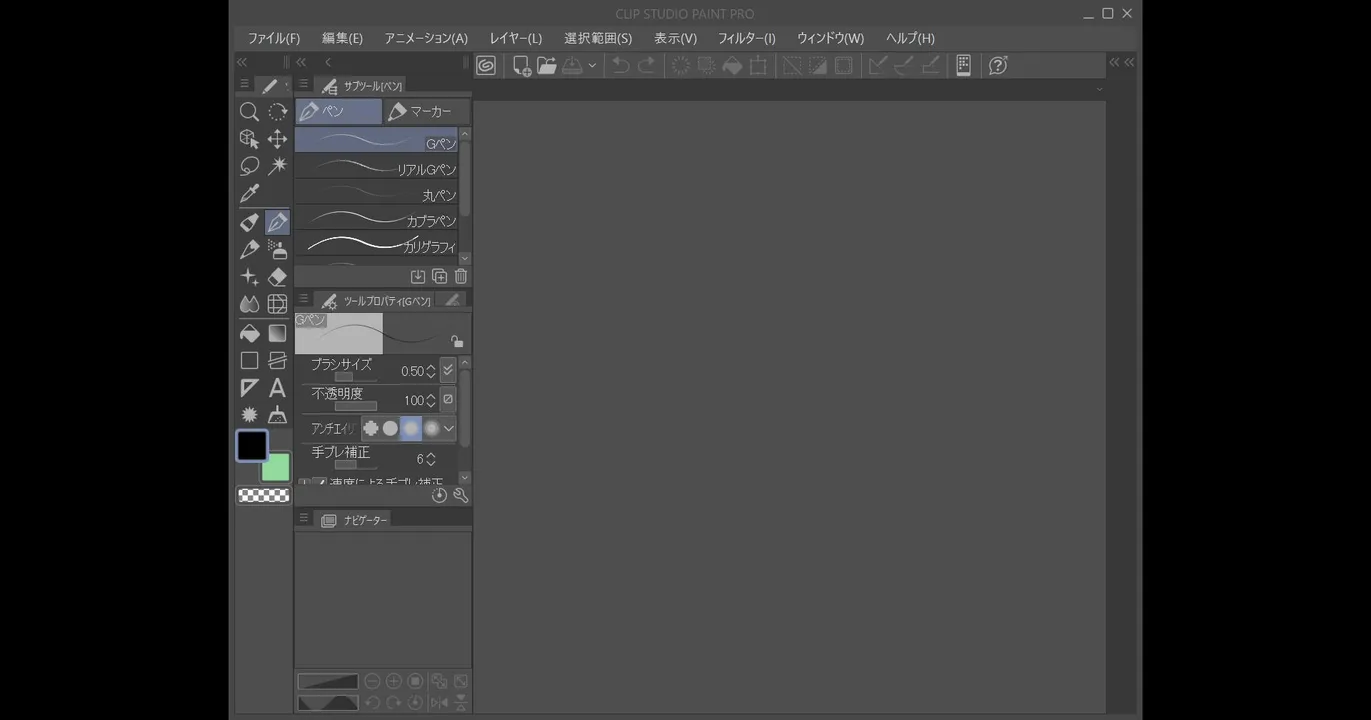Open the フィルター(I) menu
This screenshot has width=1371, height=720.
747,38
